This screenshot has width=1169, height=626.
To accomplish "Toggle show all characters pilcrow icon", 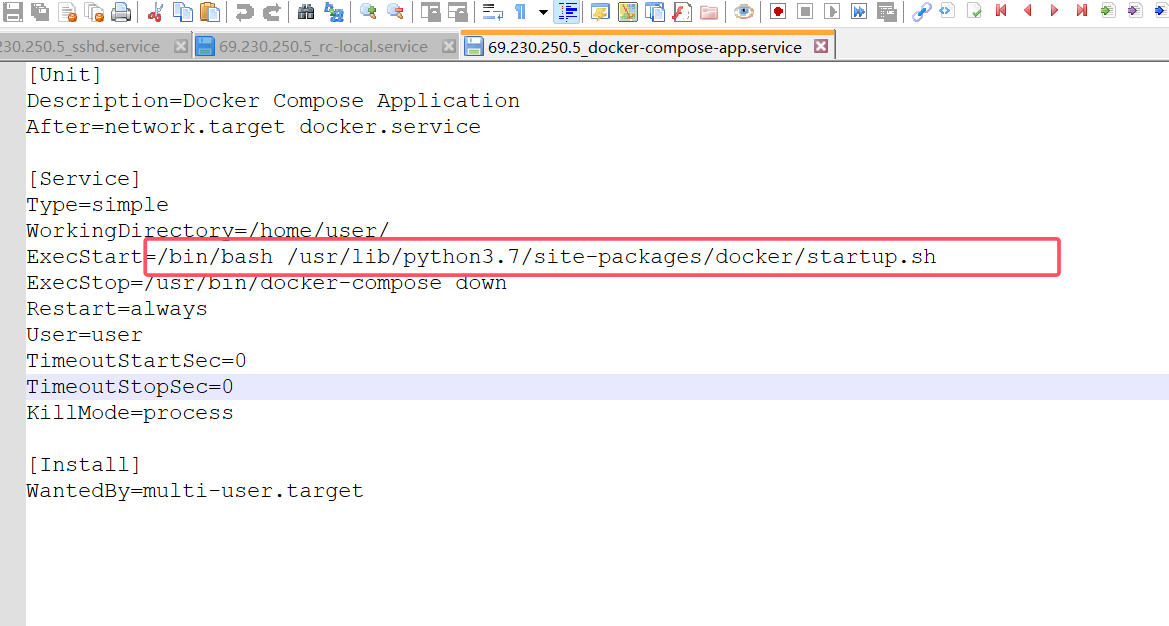I will point(520,11).
